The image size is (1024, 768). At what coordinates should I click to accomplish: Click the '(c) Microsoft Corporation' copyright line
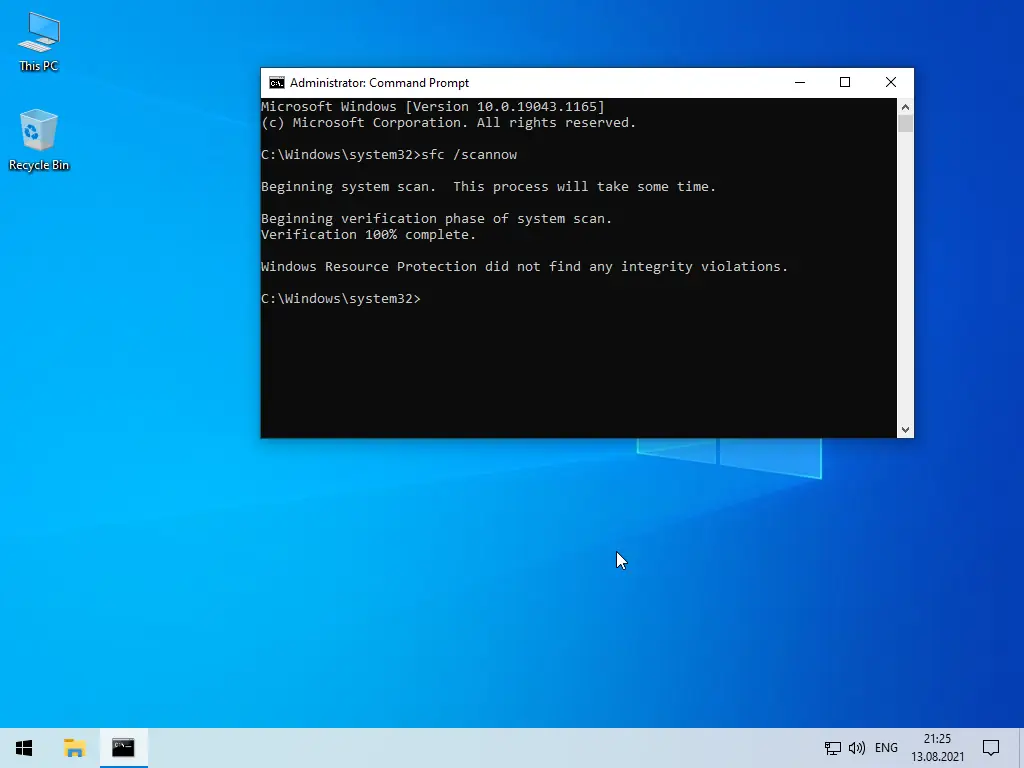click(x=448, y=123)
